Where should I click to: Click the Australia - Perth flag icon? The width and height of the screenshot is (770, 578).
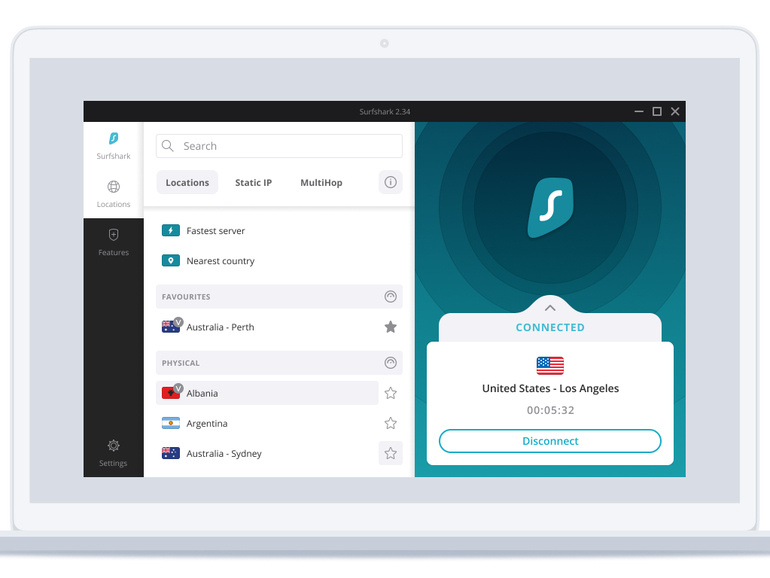[x=171, y=327]
